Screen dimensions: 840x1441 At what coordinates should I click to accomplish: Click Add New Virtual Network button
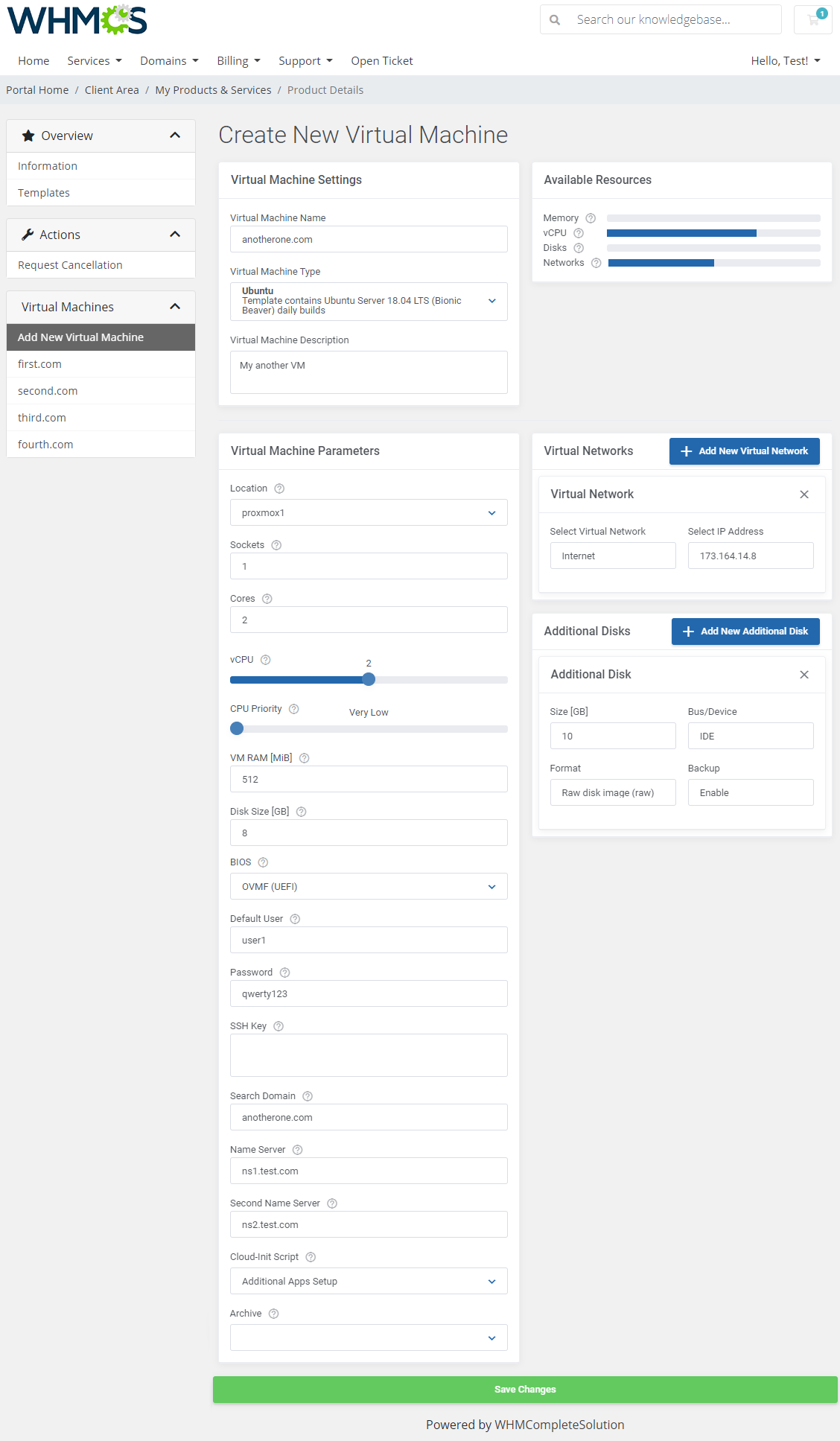click(x=745, y=451)
